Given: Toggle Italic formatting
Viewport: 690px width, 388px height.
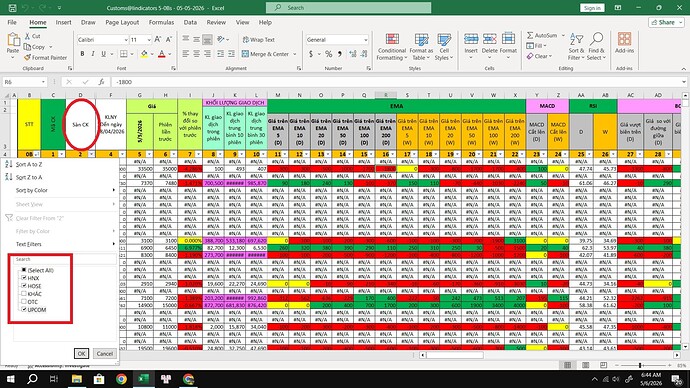Looking at the screenshot, I should pos(93,54).
